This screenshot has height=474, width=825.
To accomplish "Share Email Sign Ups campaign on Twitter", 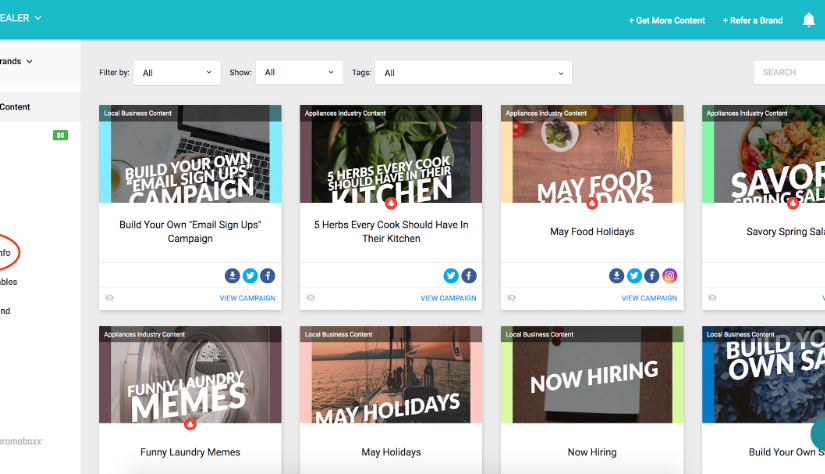I will click(x=250, y=276).
